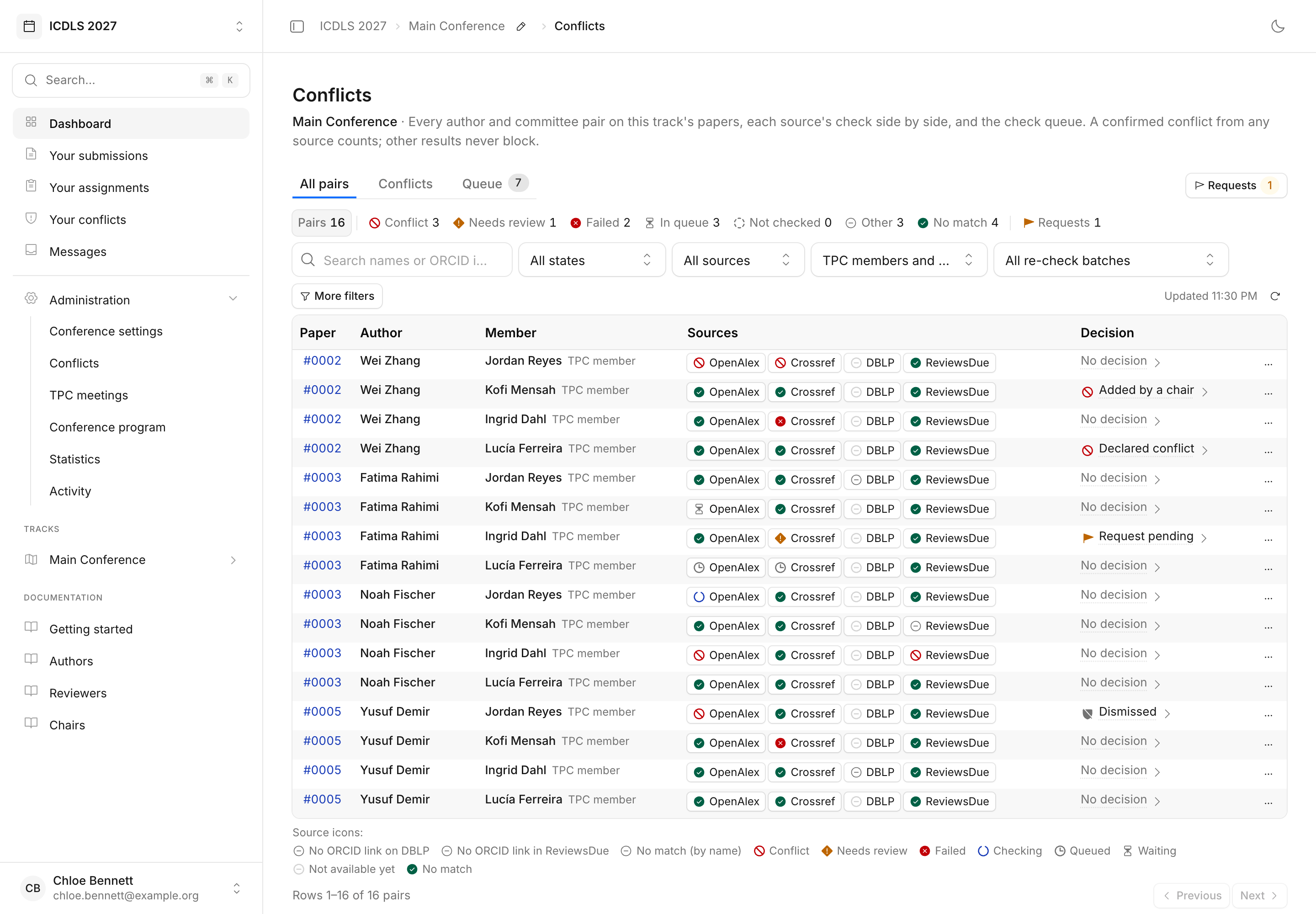This screenshot has height=914, width=1316.
Task: Open Your conflicts in the sidebar
Action: click(x=131, y=220)
